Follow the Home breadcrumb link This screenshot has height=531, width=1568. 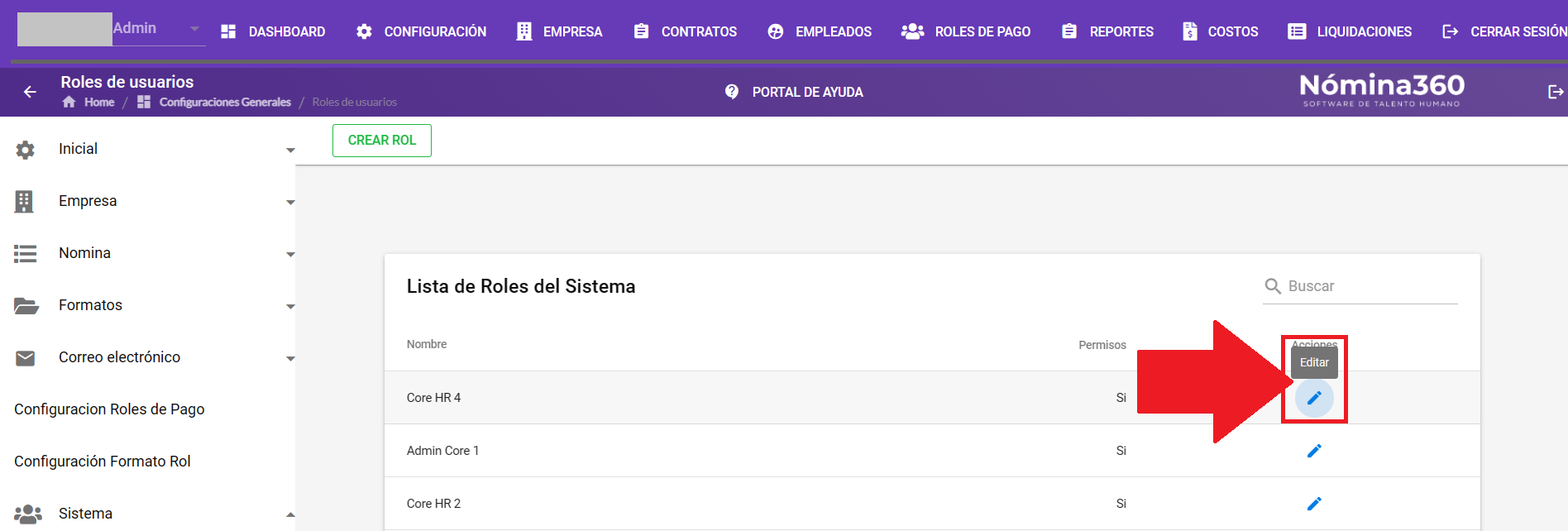pyautogui.click(x=99, y=102)
